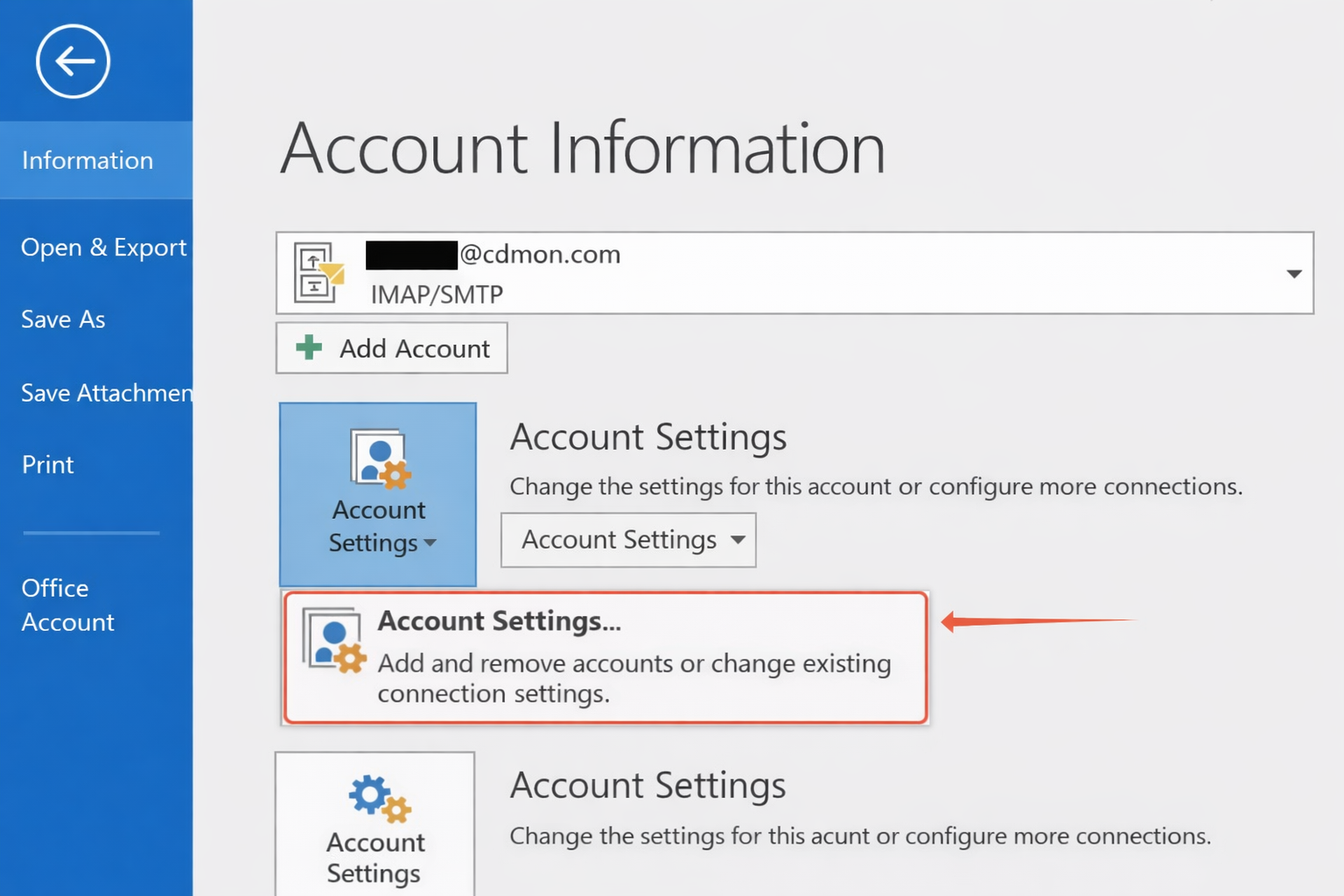The width and height of the screenshot is (1344, 896).
Task: Open the Open & Export section
Action: [103, 248]
